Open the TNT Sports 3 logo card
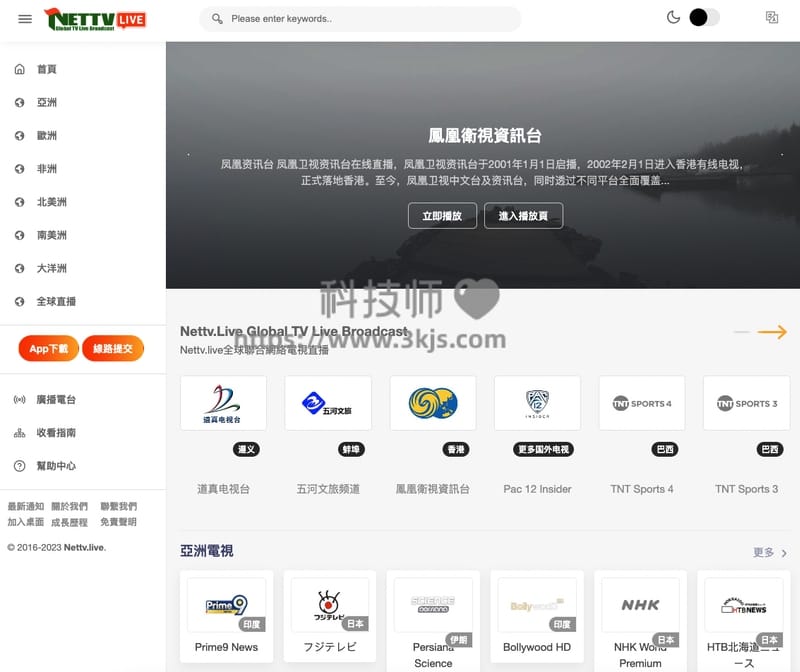This screenshot has width=800, height=672. click(746, 403)
